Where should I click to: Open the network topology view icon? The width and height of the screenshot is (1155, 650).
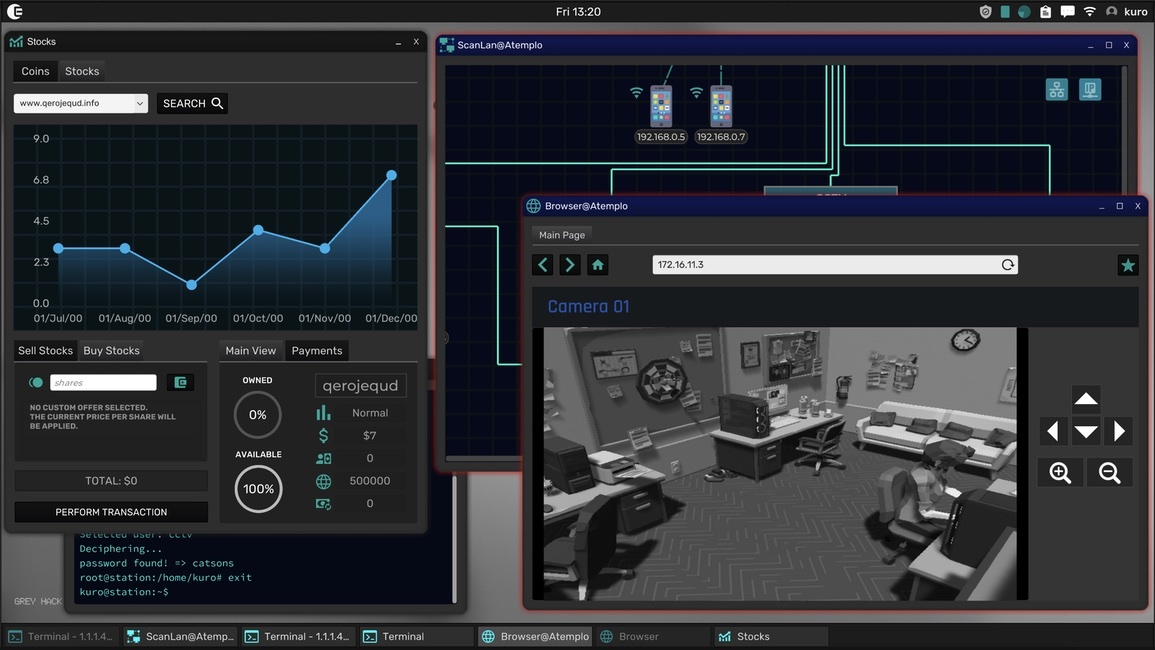(1057, 90)
